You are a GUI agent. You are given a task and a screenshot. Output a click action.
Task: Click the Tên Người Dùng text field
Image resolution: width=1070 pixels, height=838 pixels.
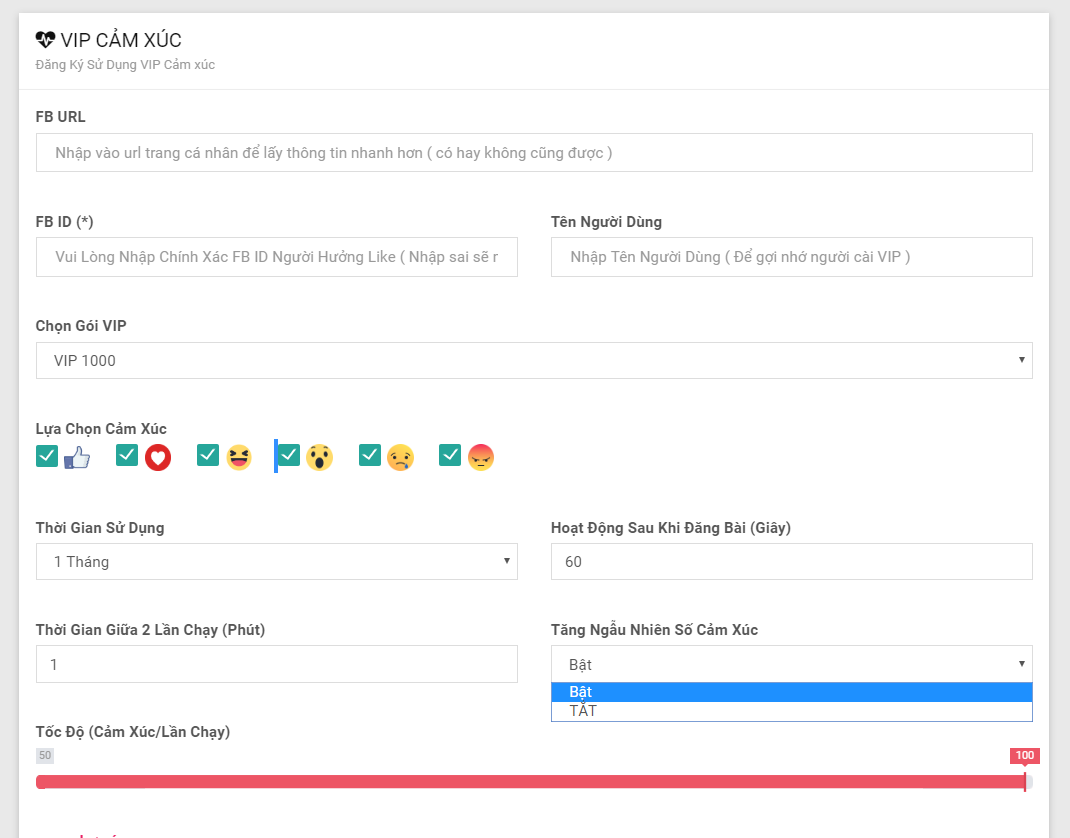coord(791,257)
